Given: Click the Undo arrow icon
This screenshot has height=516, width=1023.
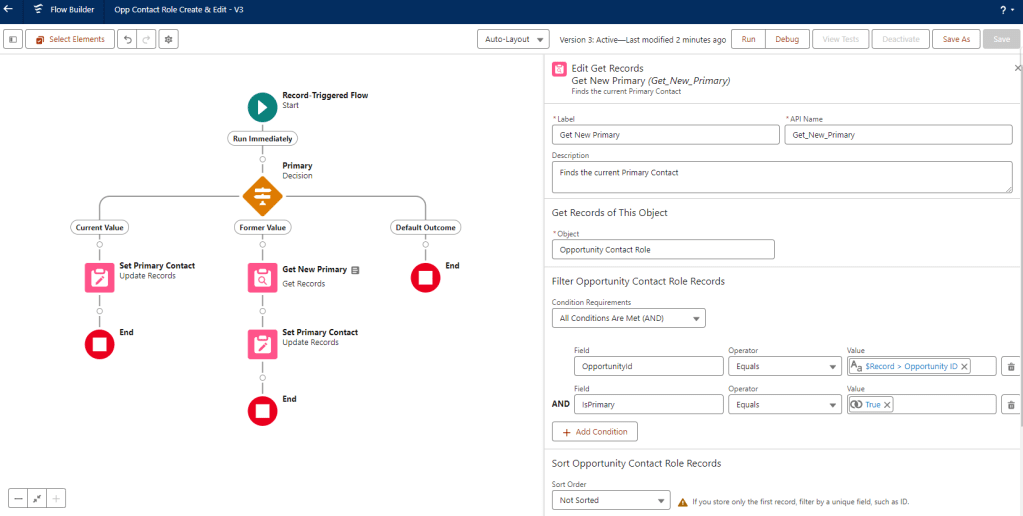Looking at the screenshot, I should pos(126,39).
